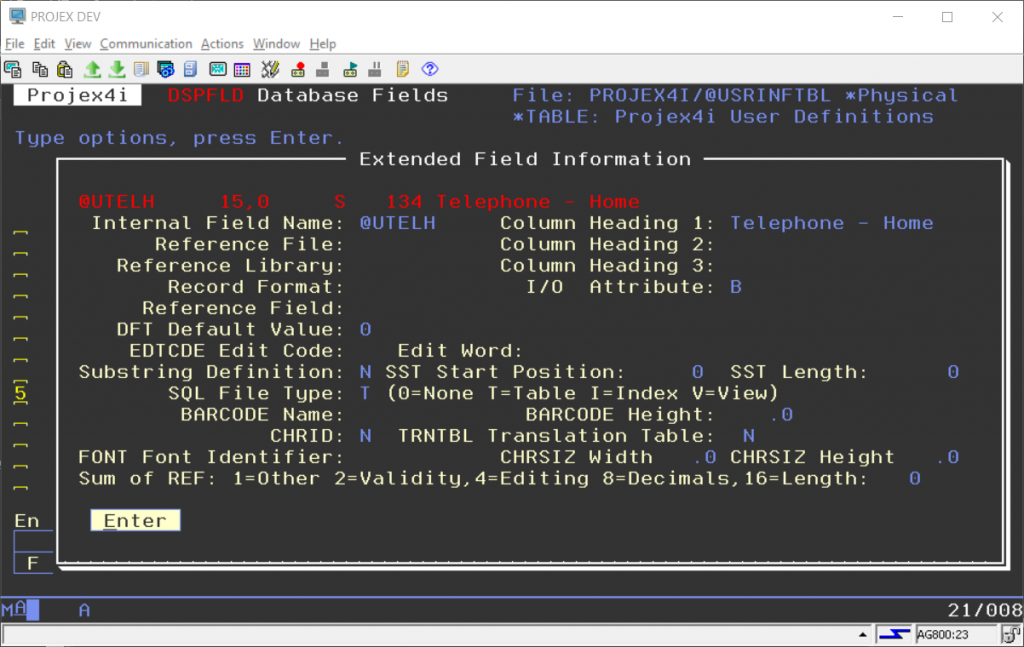Click the cursor position 21/008 indicator
The image size is (1024, 647).
[x=985, y=610]
